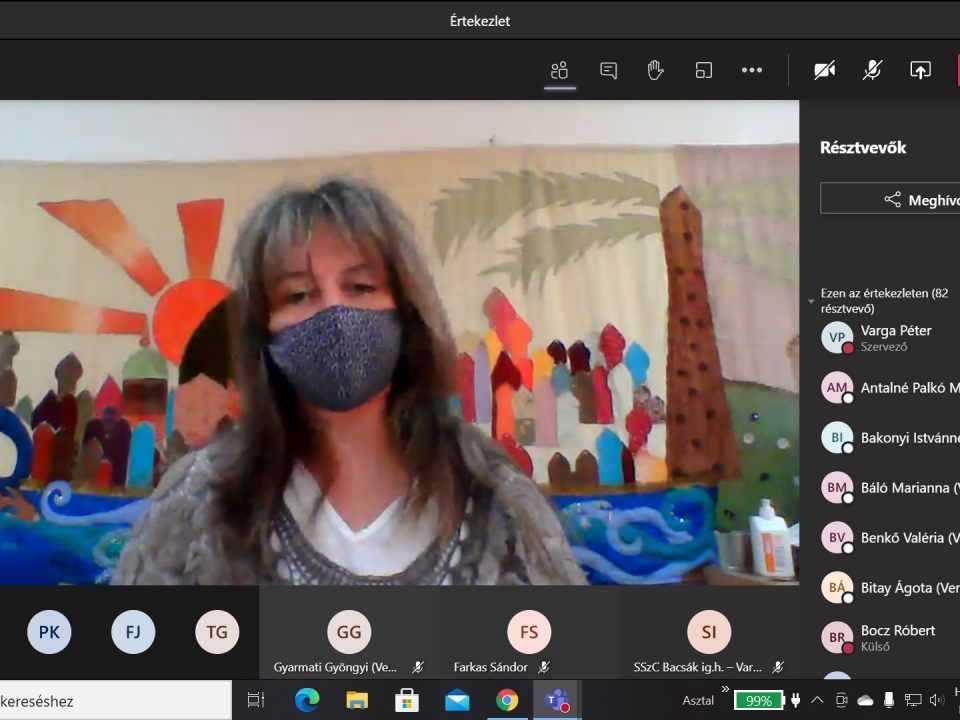Click the Windows search box
Image resolution: width=960 pixels, height=720 pixels.
[x=110, y=700]
